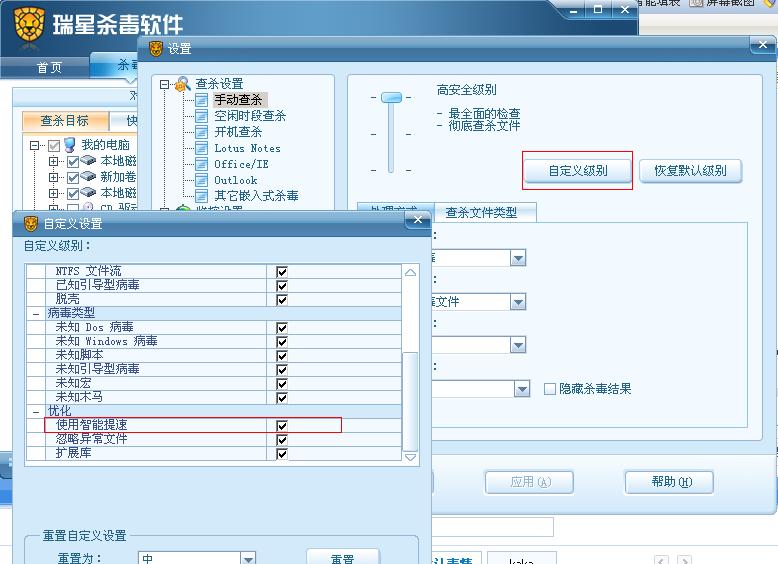Click the 重置 button

[343, 558]
